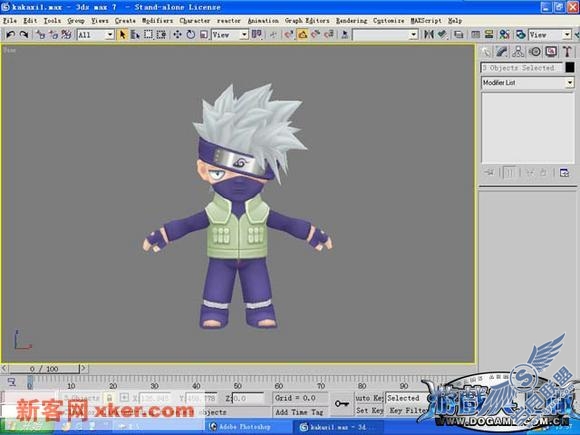The width and height of the screenshot is (580, 435).
Task: Switch to the Display command panel tab
Action: point(551,51)
